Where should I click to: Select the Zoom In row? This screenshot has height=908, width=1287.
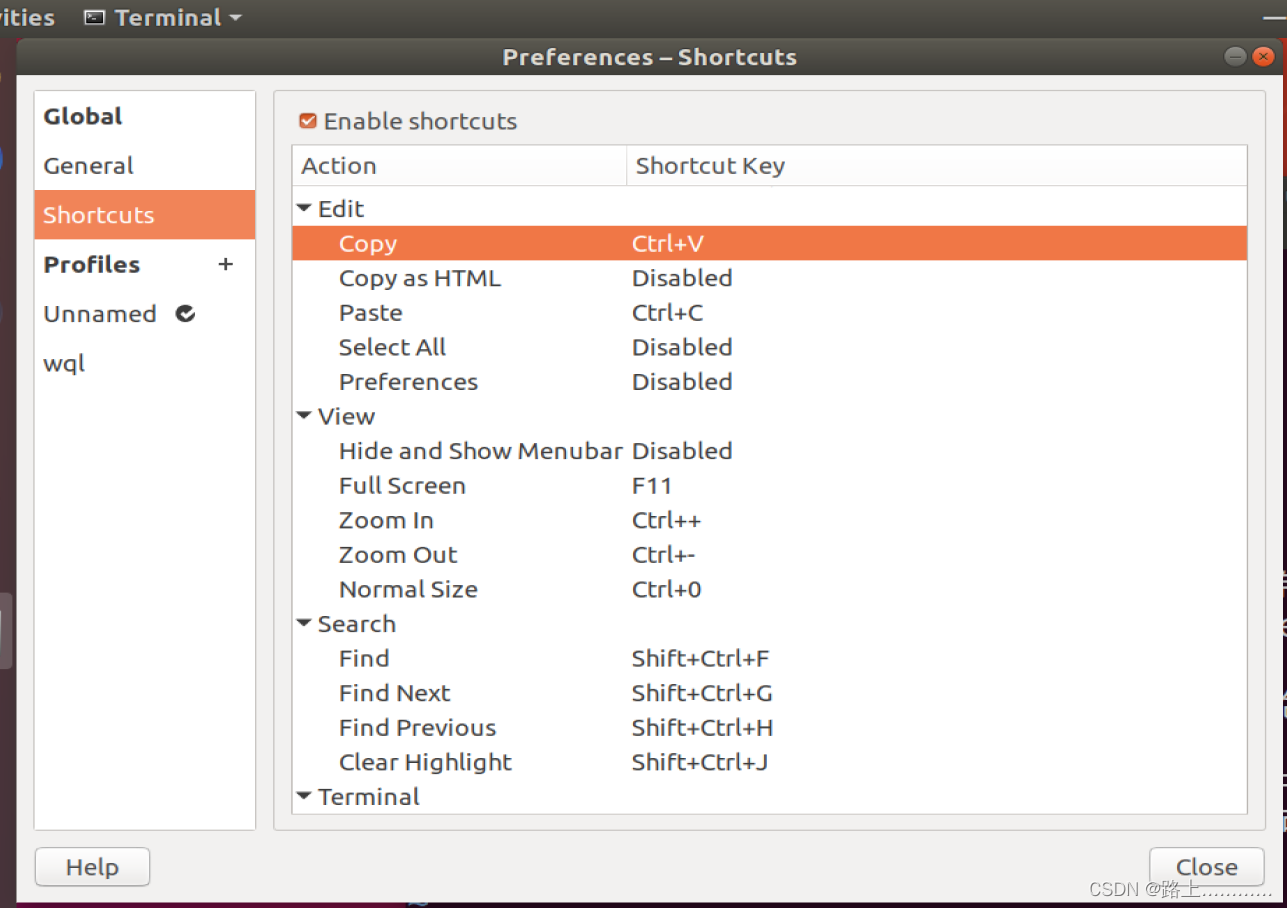[769, 520]
